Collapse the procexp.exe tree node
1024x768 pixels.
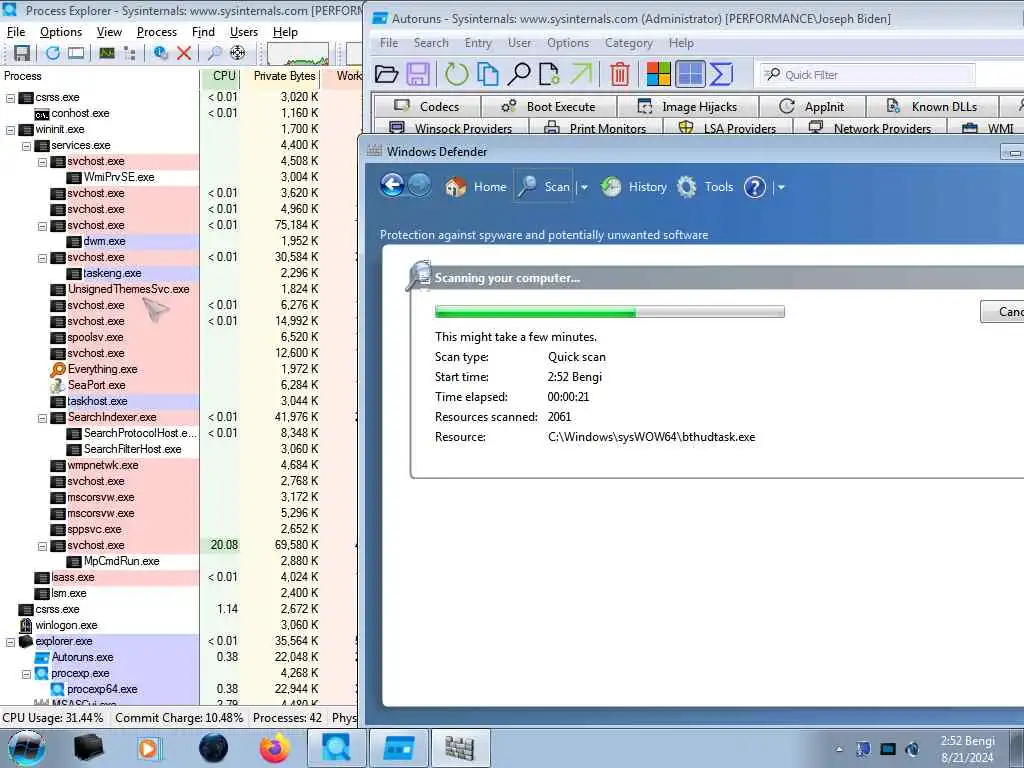27,674
